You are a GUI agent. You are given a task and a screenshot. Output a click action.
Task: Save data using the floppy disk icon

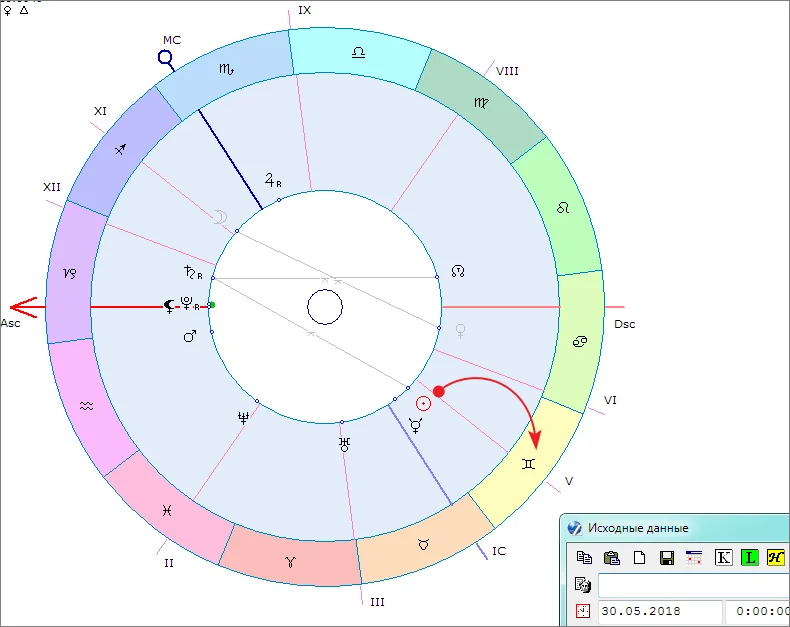coord(666,558)
